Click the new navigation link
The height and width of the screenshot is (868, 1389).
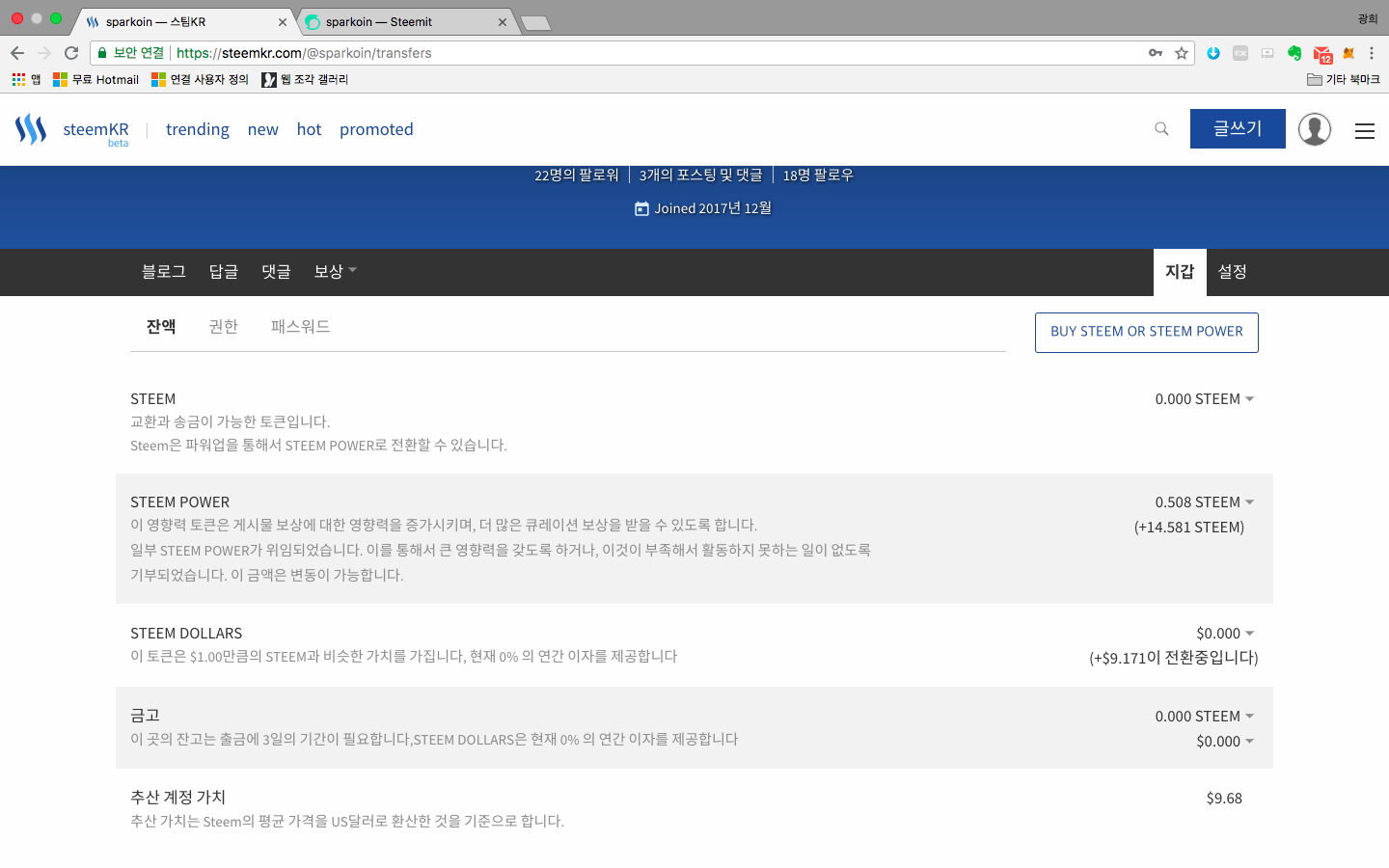263,129
